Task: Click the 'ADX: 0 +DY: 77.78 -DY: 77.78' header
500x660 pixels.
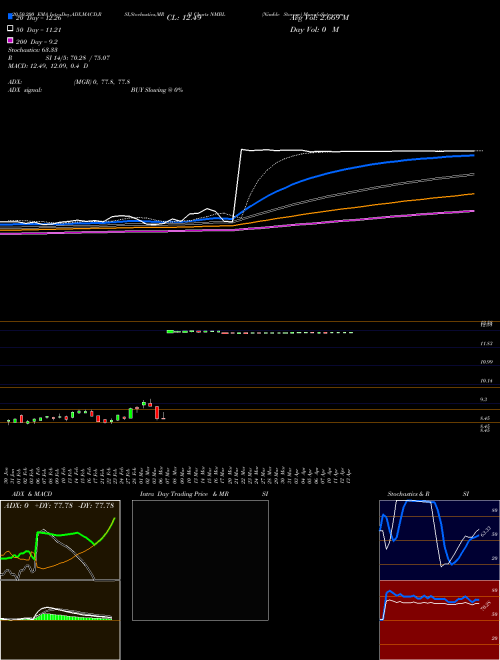Action: coord(59,506)
